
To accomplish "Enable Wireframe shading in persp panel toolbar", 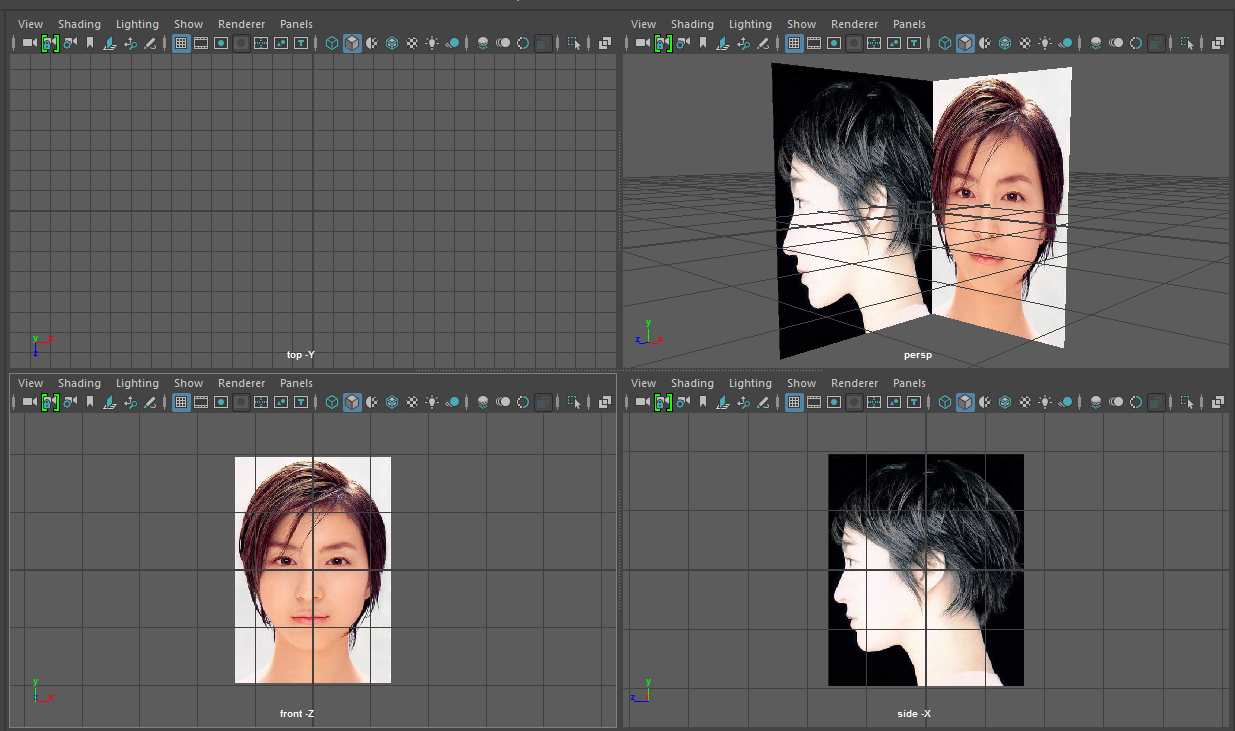I will click(x=945, y=43).
